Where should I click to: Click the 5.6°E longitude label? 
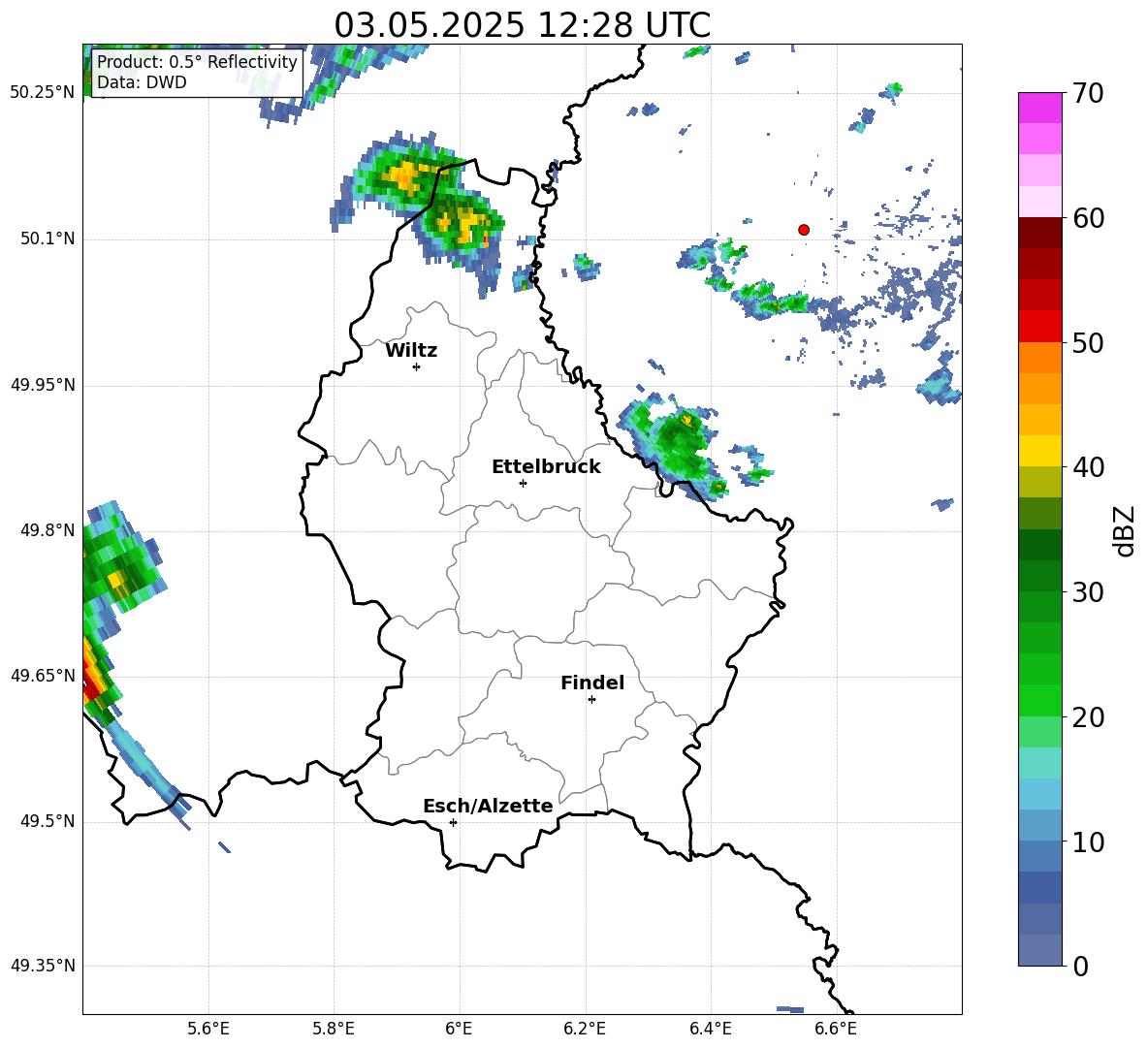coord(208,1029)
